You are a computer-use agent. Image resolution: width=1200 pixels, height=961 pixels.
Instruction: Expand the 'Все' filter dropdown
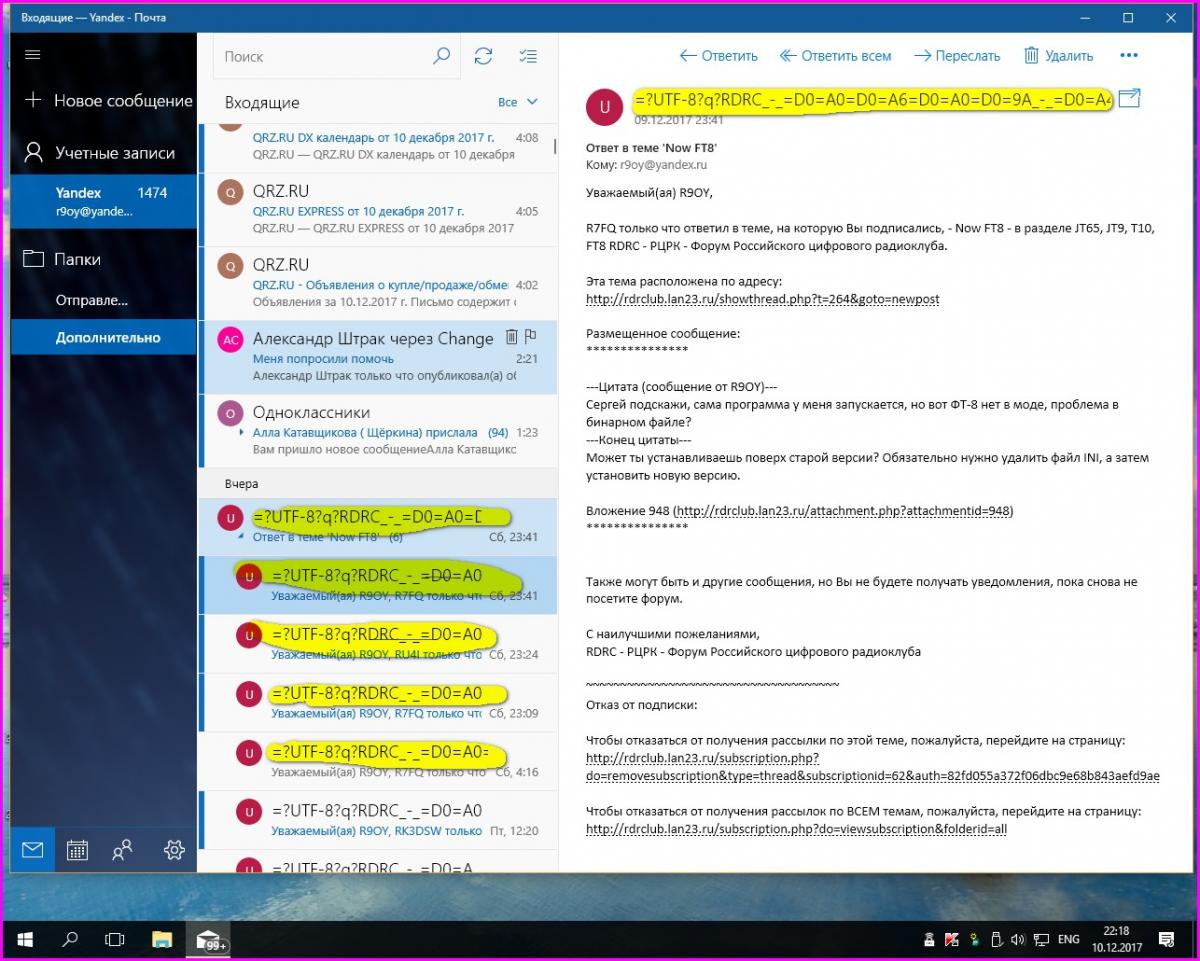(518, 102)
